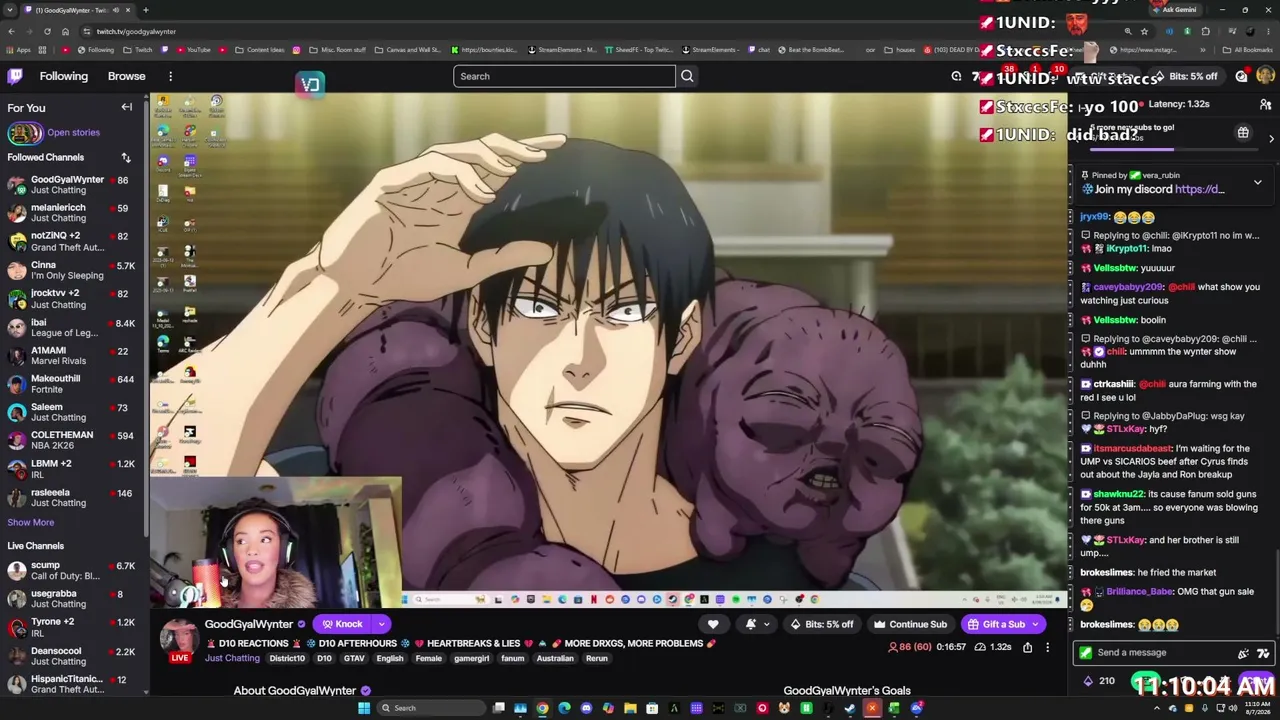The height and width of the screenshot is (720, 1280).
Task: Click the channel points balance 210
Action: tap(1099, 682)
